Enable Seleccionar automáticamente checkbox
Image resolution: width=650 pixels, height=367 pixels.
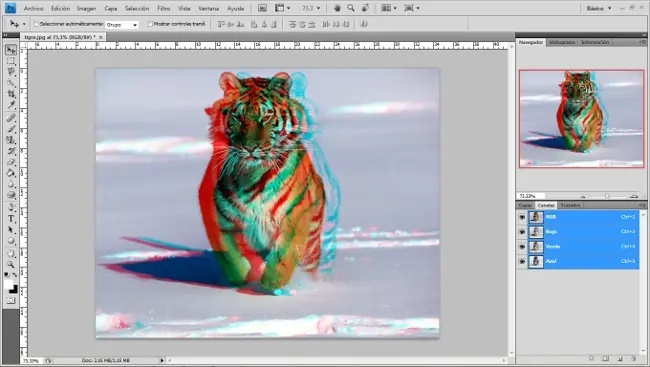[36, 24]
